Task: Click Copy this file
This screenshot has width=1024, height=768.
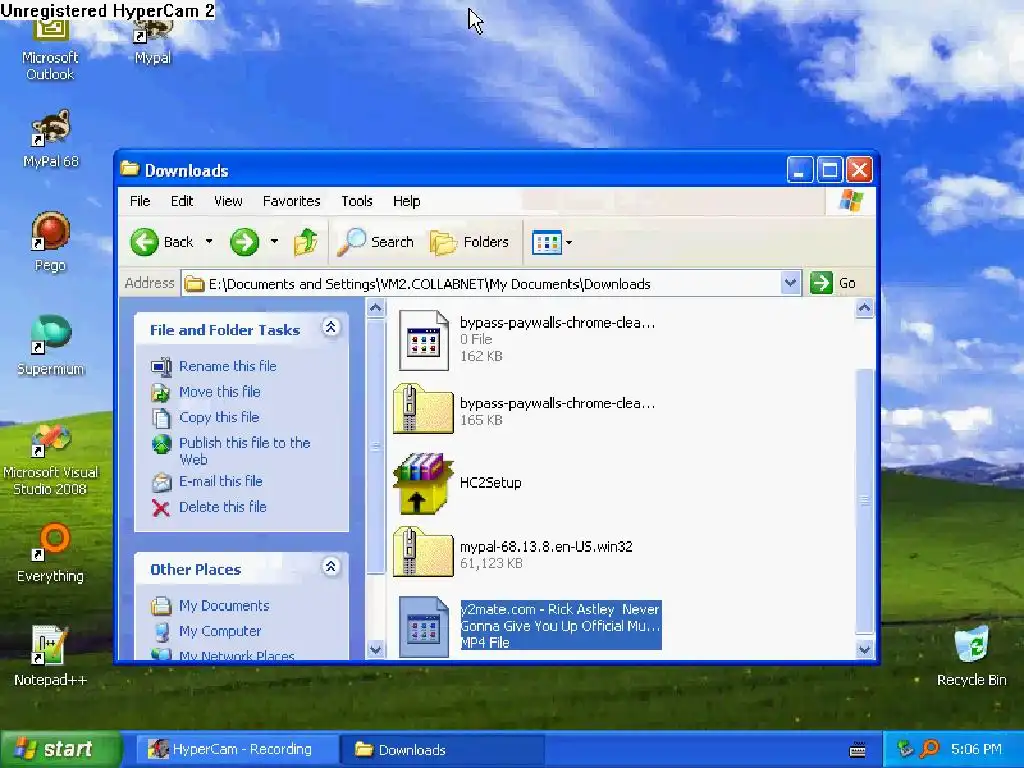Action: pos(219,417)
